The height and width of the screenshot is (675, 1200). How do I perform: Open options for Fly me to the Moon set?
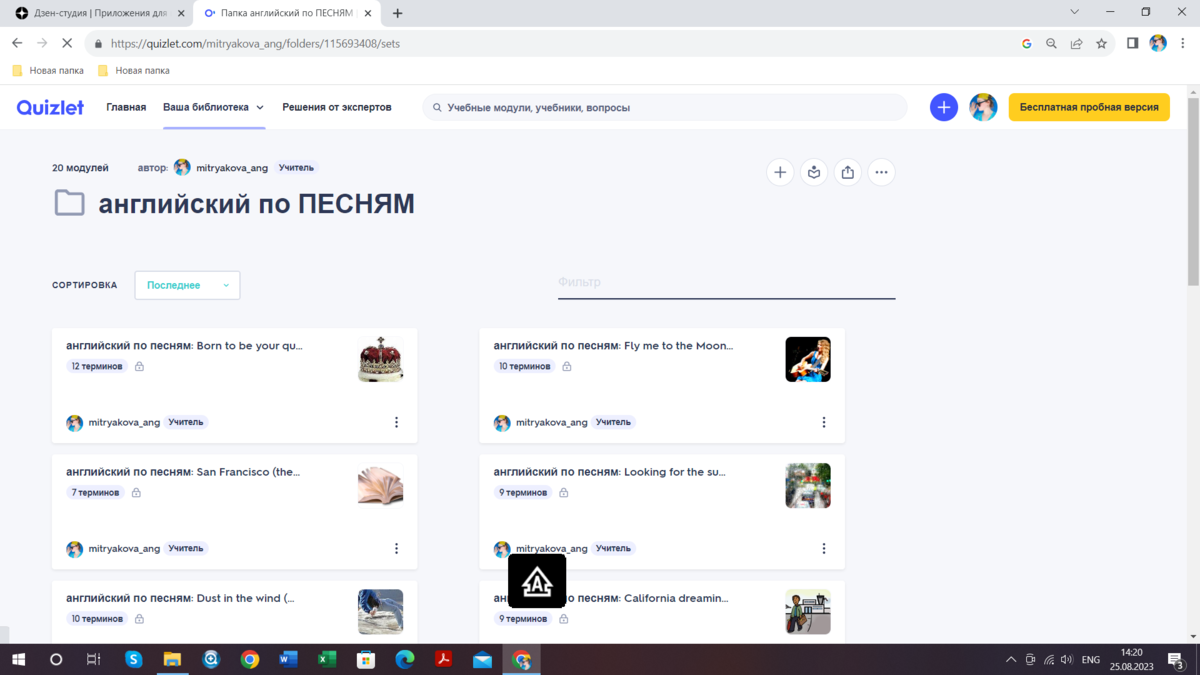(824, 422)
